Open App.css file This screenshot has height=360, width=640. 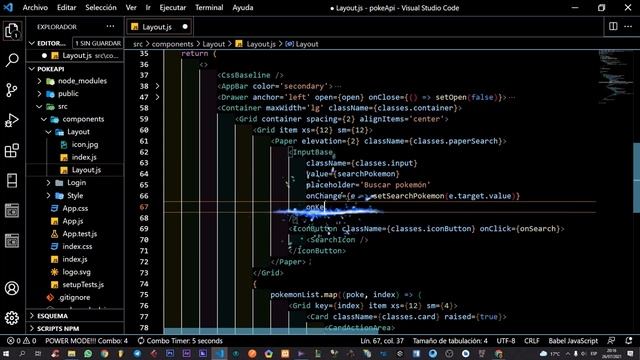point(76,208)
